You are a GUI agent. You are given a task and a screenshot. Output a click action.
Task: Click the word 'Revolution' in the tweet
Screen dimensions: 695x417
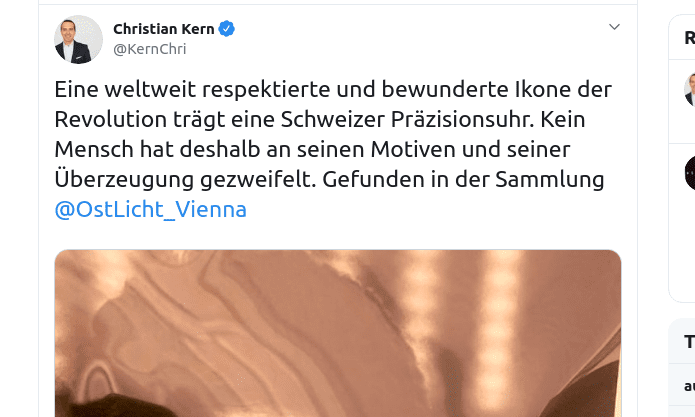coord(110,120)
